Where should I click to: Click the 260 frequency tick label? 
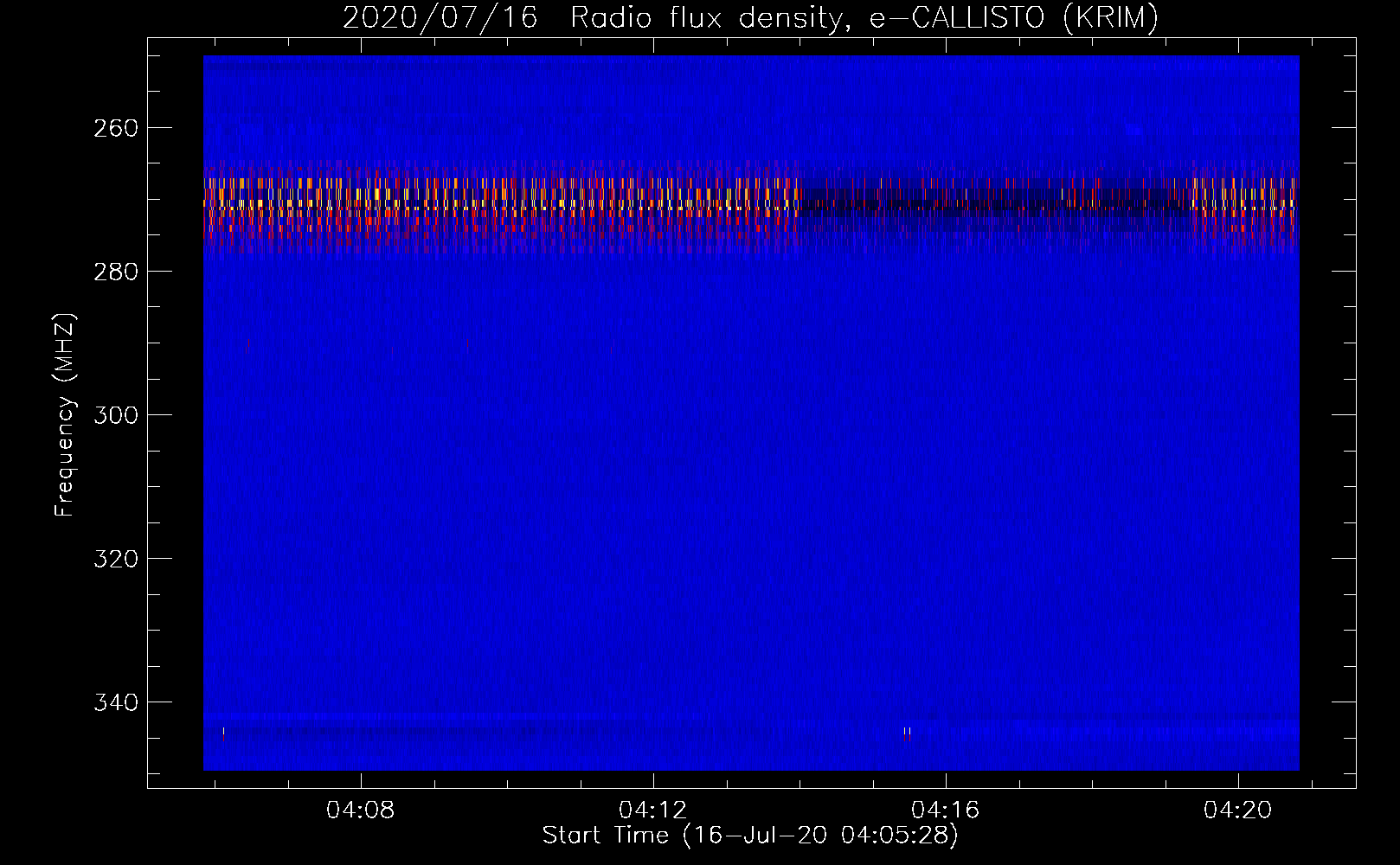116,128
